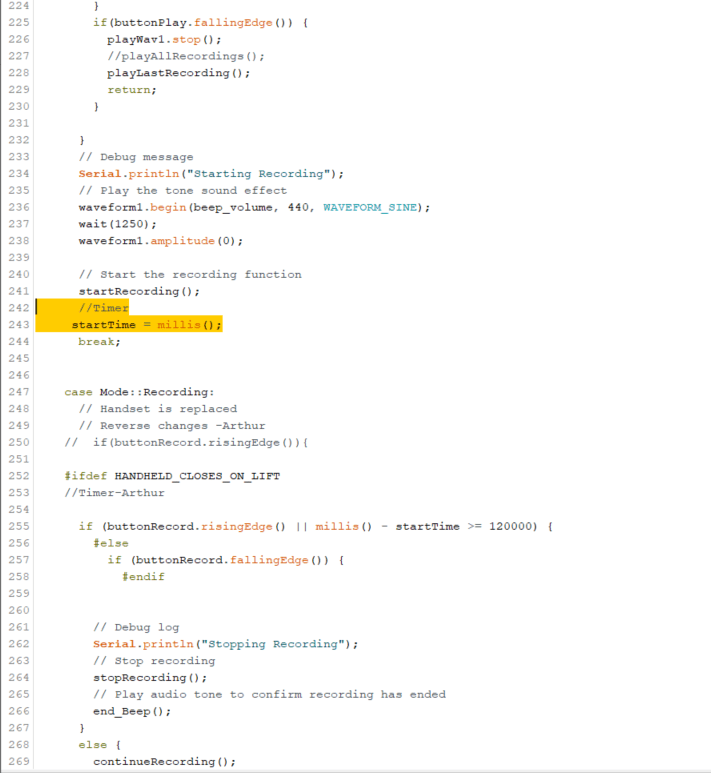
Task: Click // Handset is replaced comment
Action: [x=158, y=409]
